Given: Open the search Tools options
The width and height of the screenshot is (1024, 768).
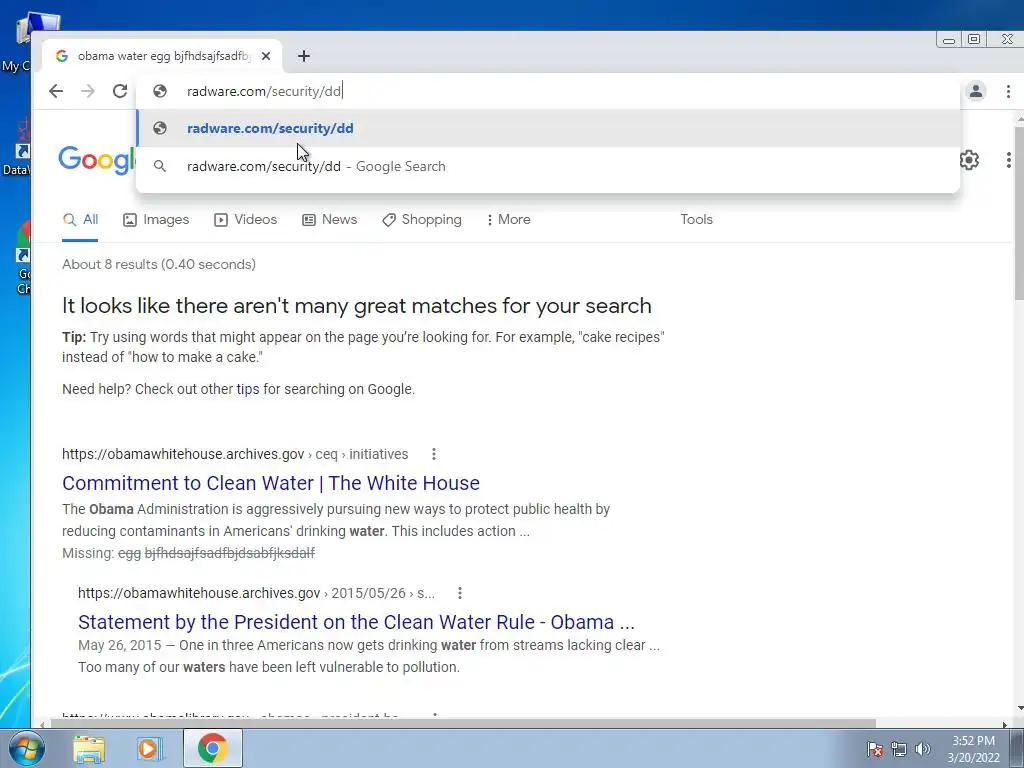Looking at the screenshot, I should coord(696,219).
